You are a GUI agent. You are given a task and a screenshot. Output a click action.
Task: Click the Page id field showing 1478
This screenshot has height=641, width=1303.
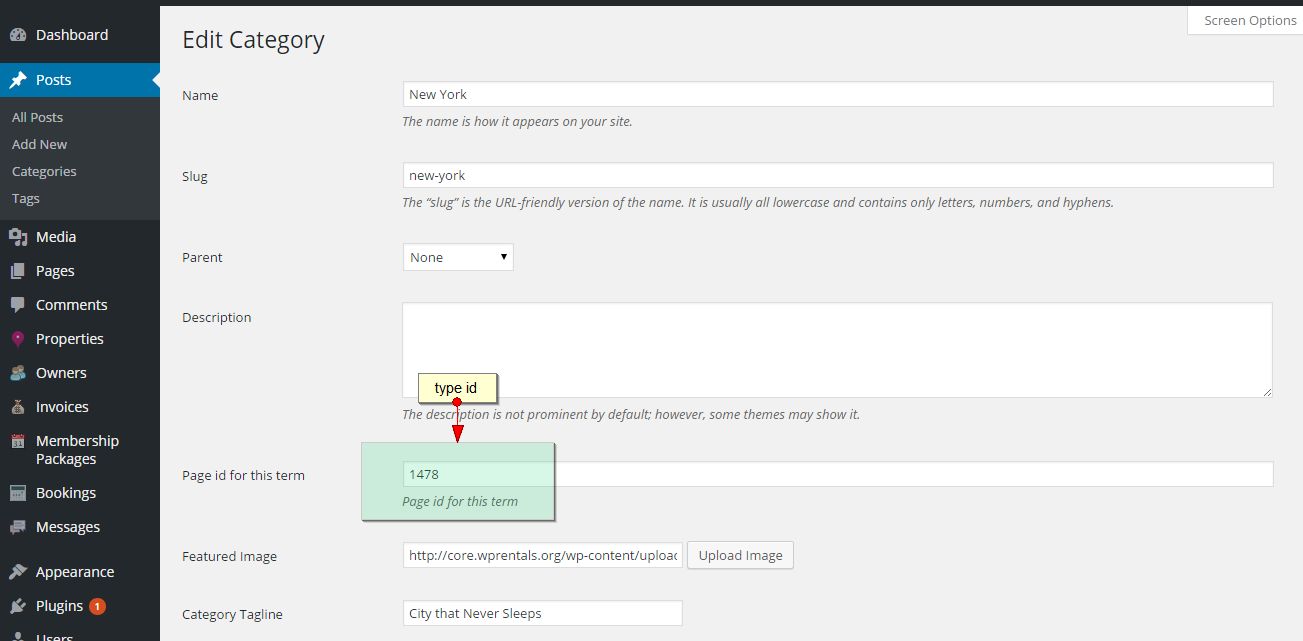point(838,474)
